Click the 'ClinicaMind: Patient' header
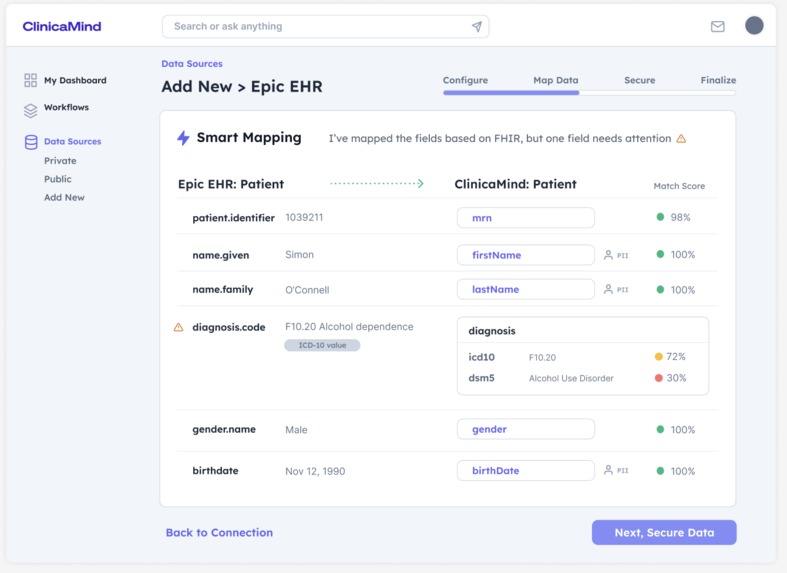This screenshot has height=573, width=787. (515, 184)
